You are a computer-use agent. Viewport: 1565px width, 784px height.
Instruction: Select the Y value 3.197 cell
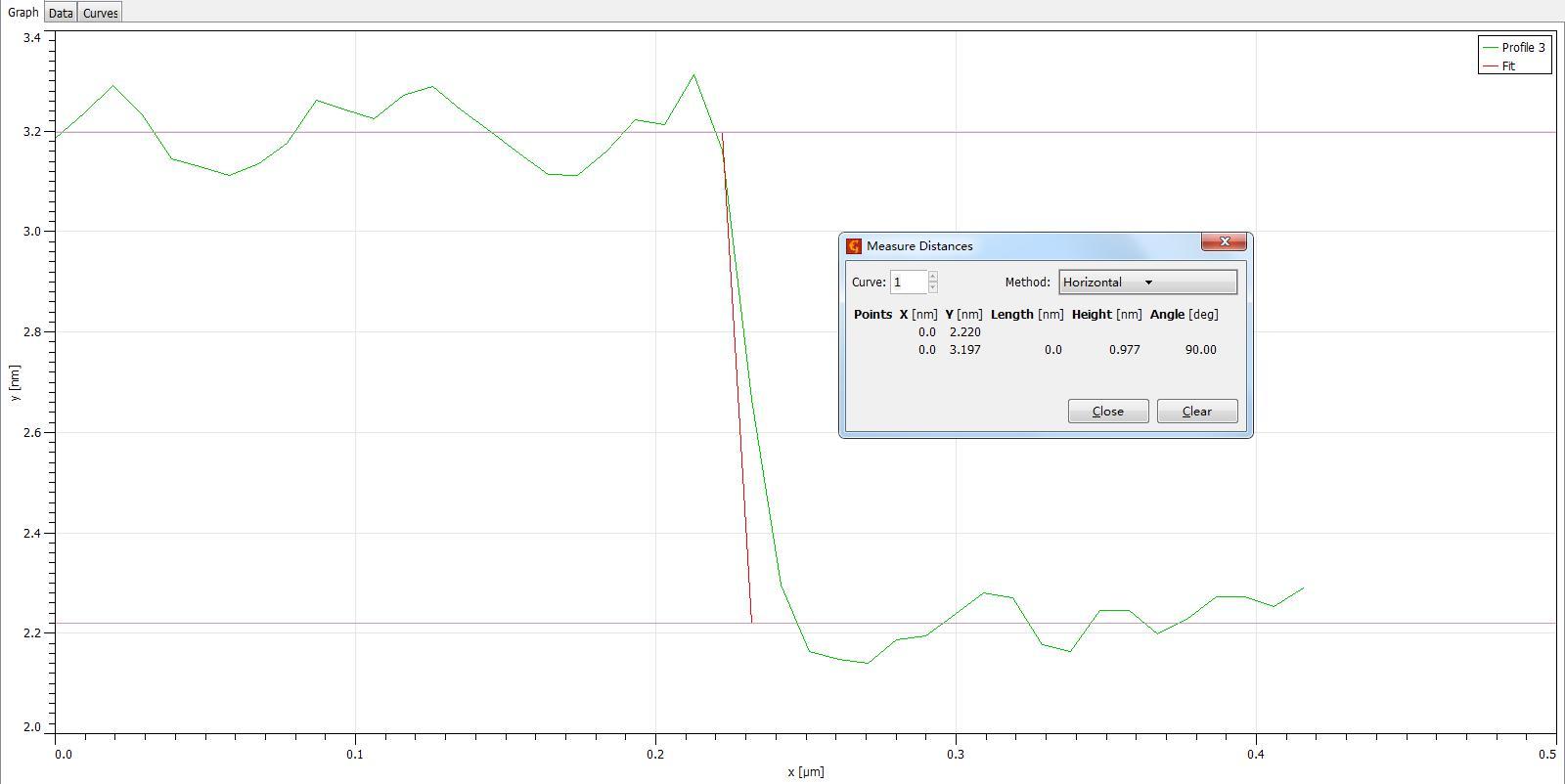[x=964, y=350]
